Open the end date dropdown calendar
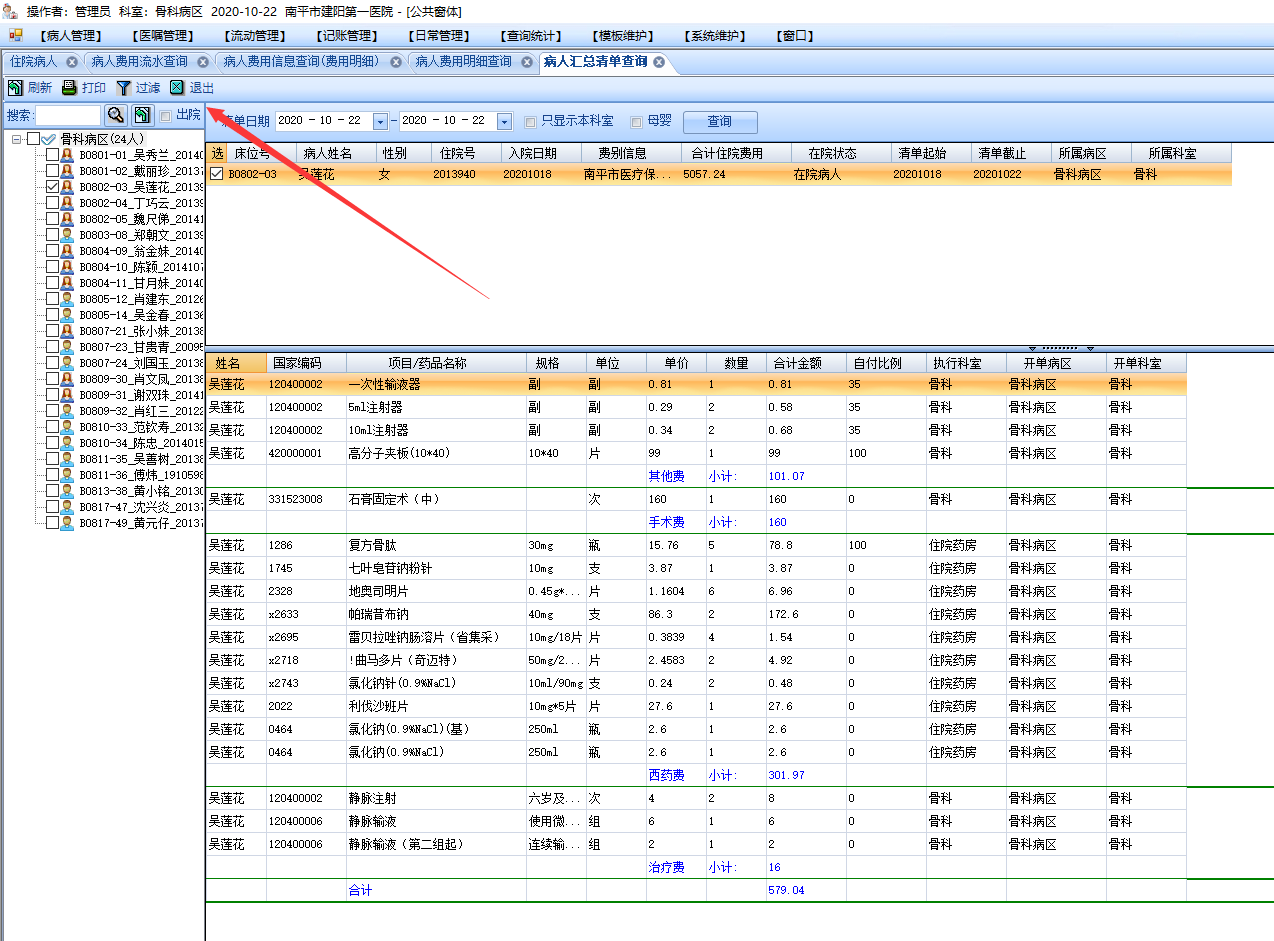The width and height of the screenshot is (1274, 941). point(504,121)
